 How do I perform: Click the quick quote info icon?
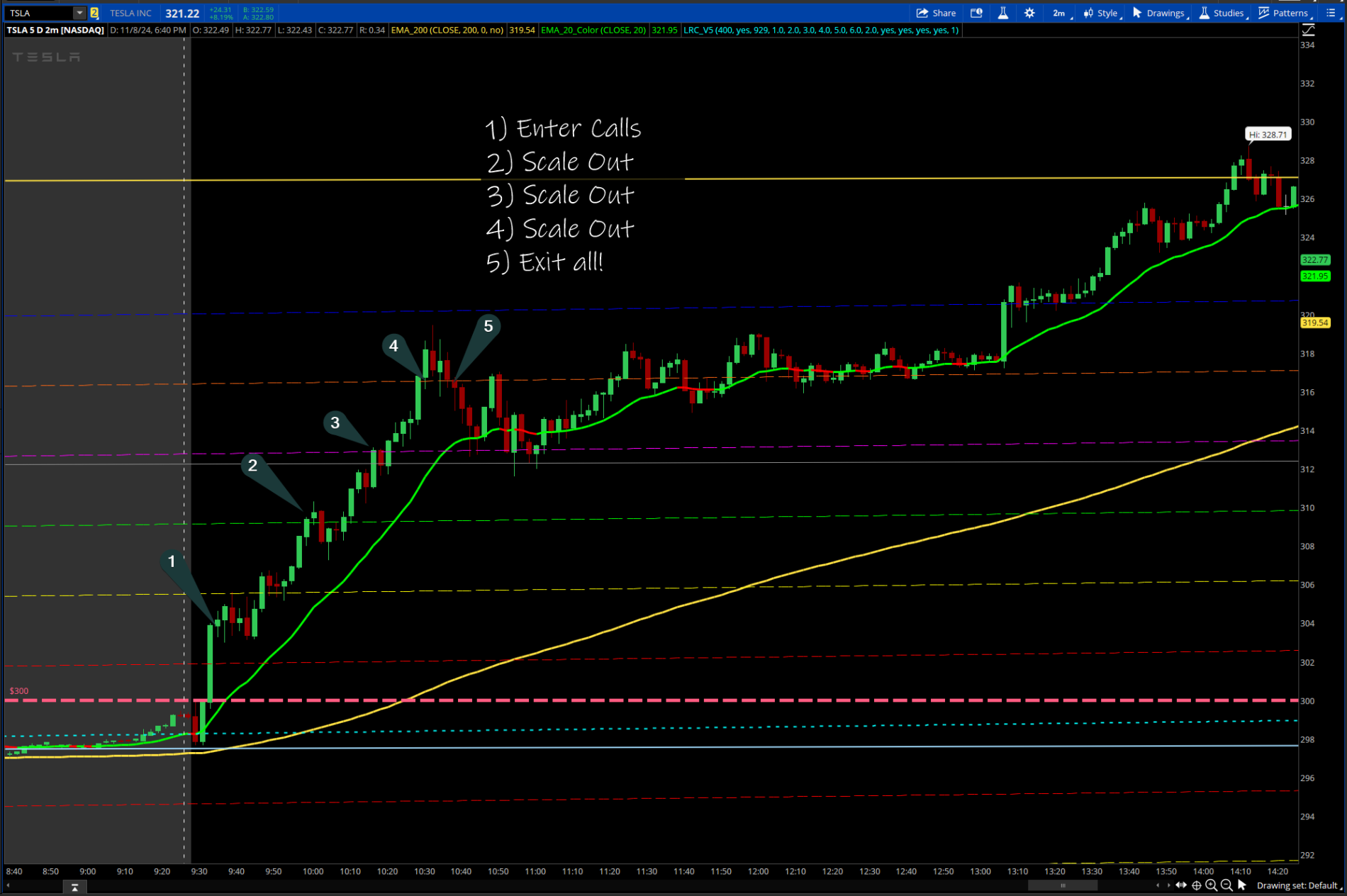[976, 13]
